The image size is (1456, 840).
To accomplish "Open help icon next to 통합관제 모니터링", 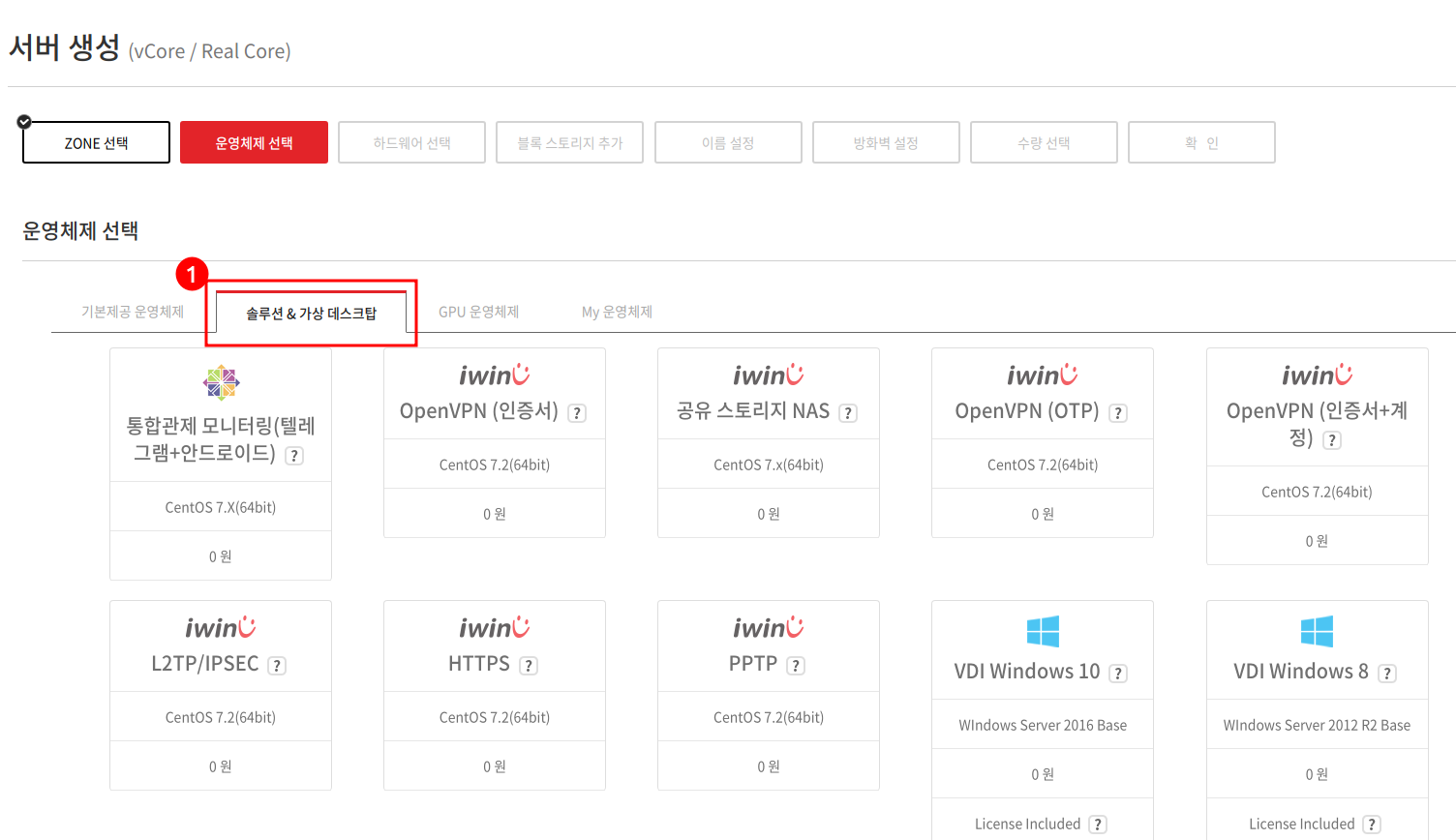I will 294,456.
